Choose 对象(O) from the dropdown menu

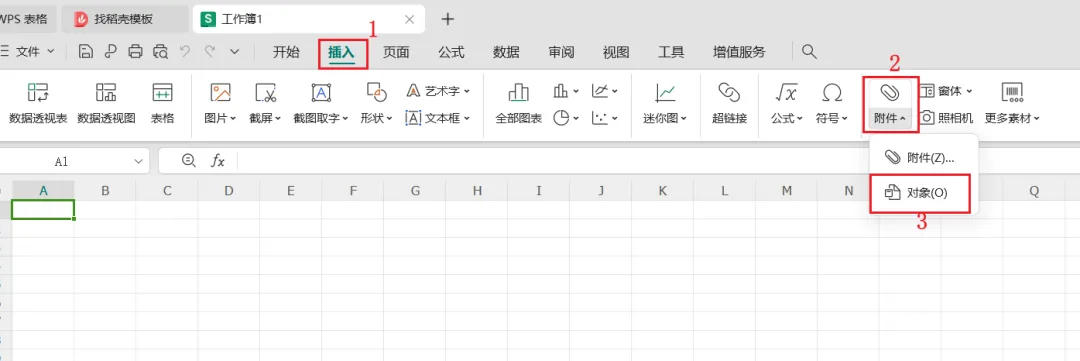tap(920, 193)
